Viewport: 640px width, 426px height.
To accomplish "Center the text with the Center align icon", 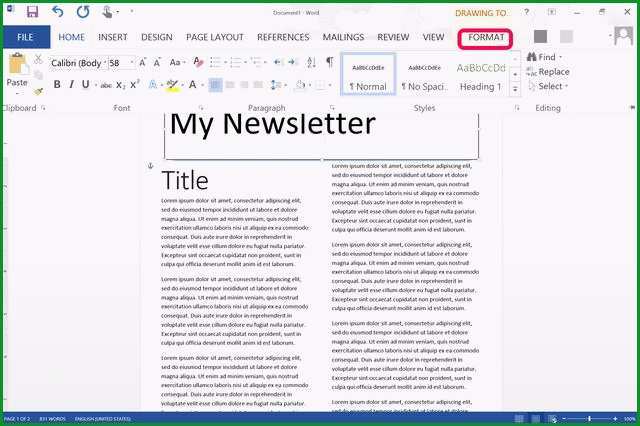I will (x=230, y=85).
